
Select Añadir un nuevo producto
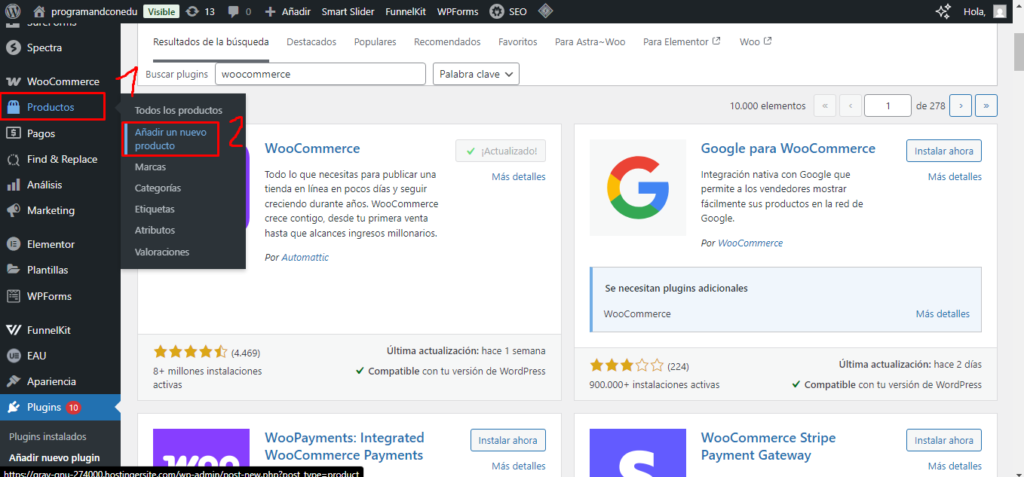click(x=170, y=139)
